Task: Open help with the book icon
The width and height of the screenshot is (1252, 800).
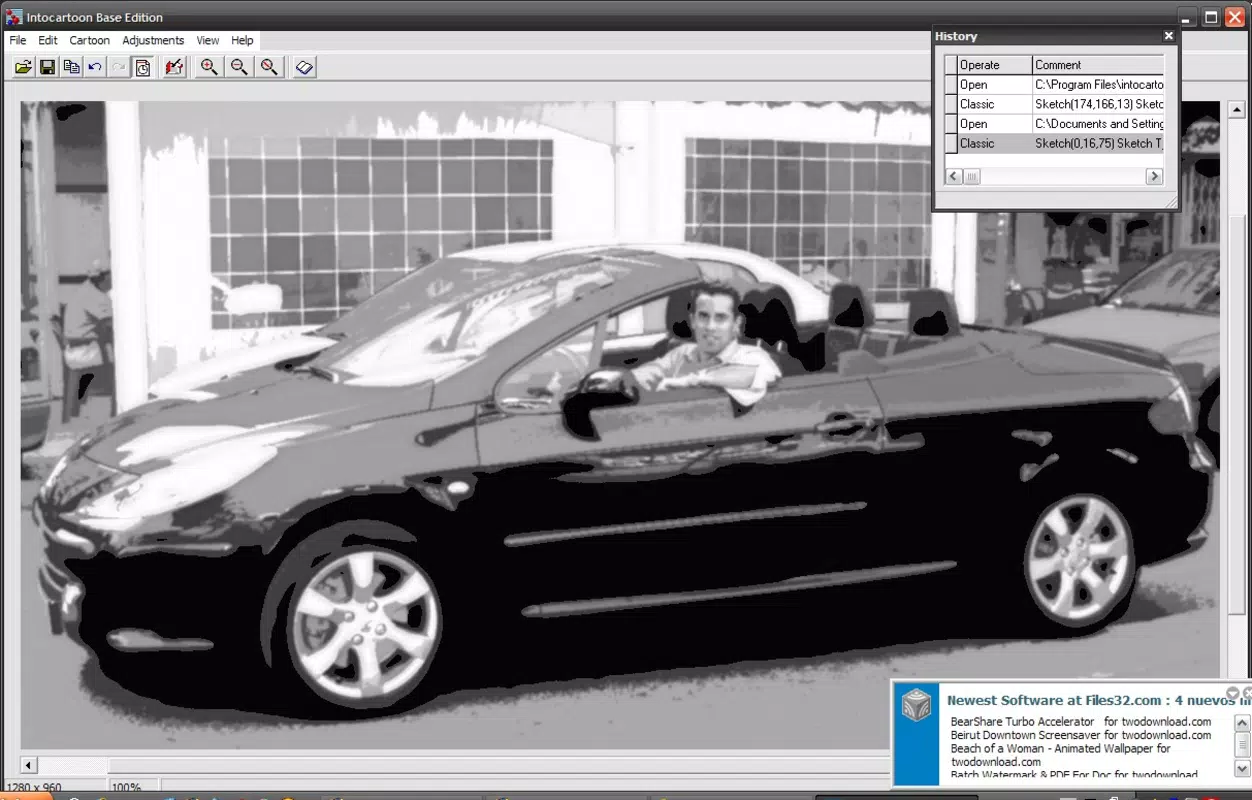Action: (305, 67)
